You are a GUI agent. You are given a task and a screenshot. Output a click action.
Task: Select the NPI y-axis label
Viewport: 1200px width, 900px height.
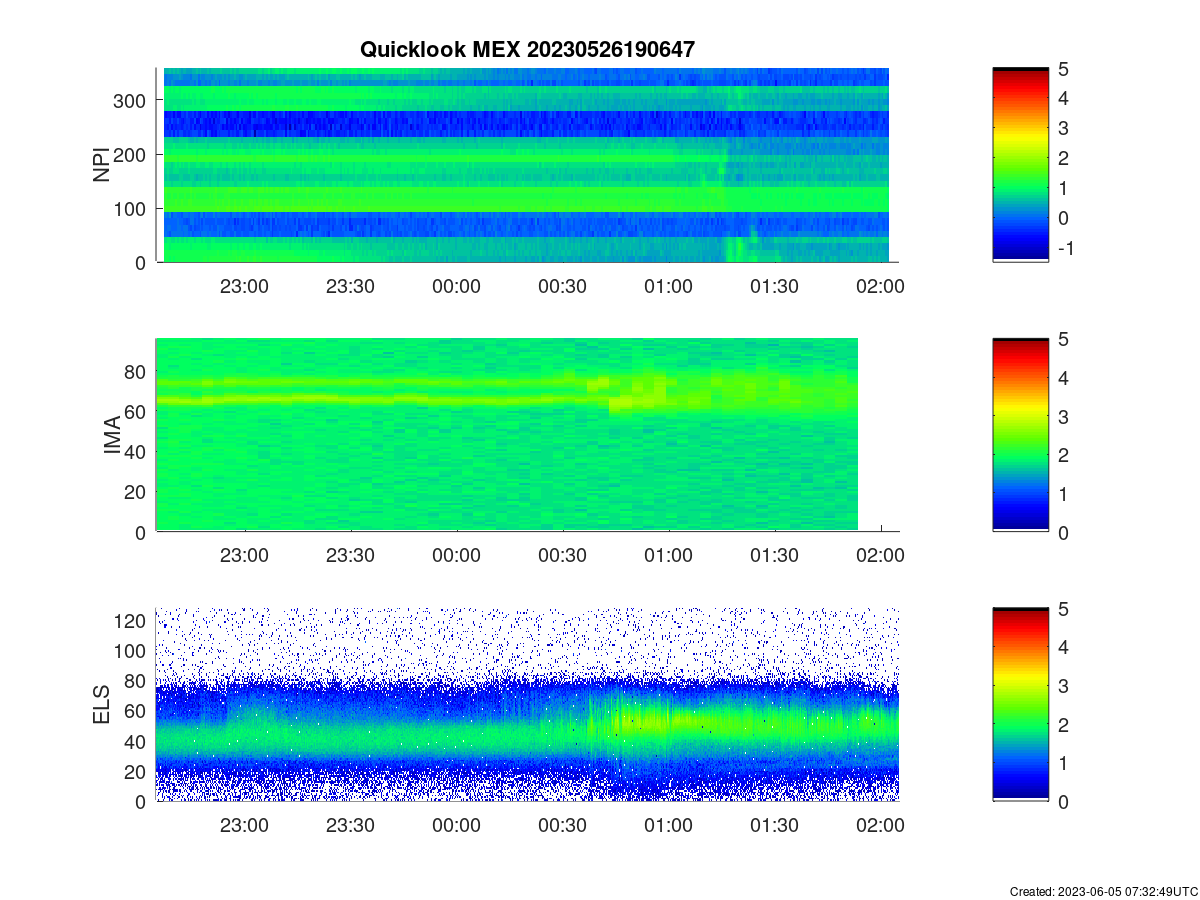102,165
